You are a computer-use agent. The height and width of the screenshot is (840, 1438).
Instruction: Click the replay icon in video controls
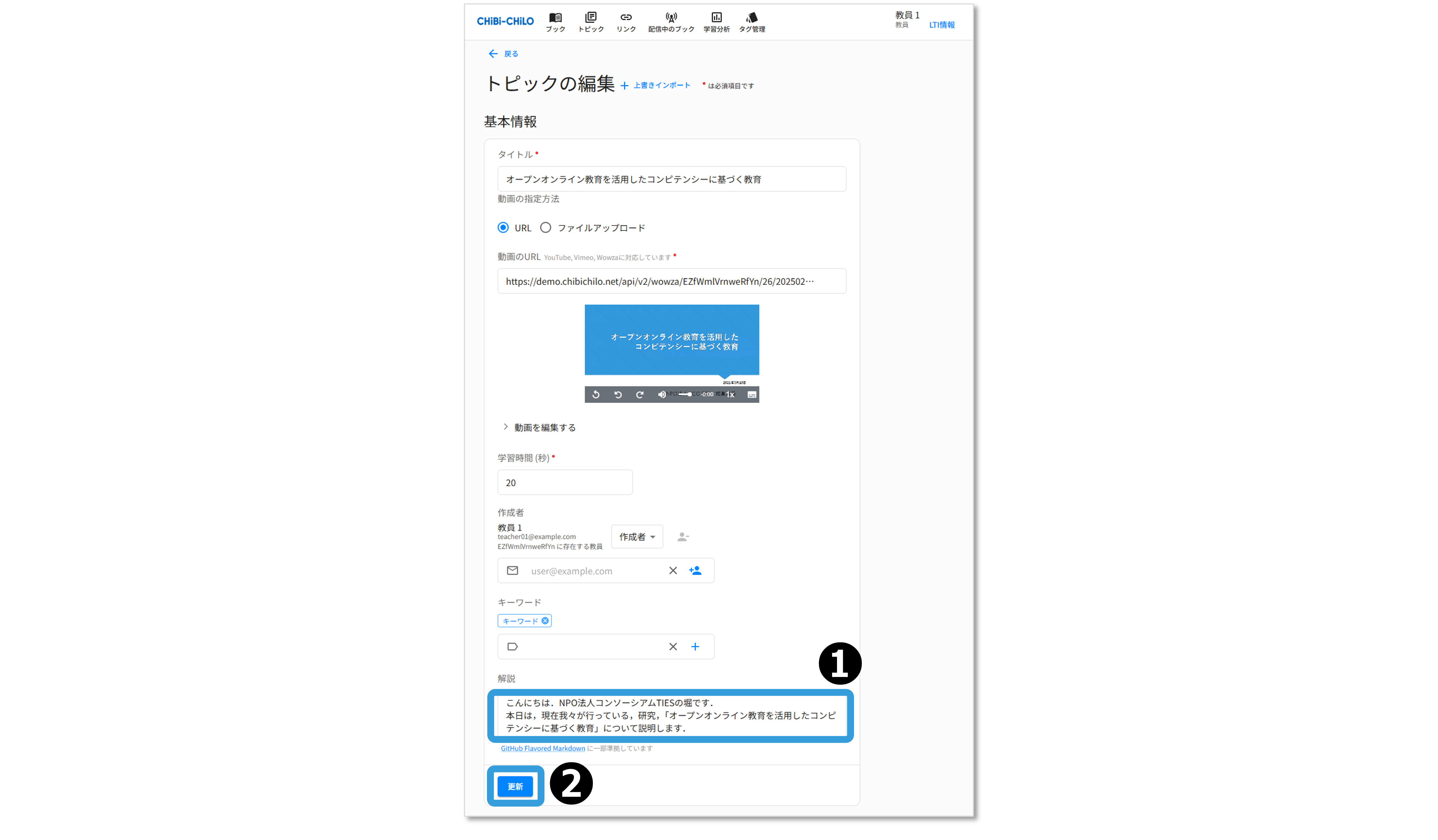[x=596, y=394]
